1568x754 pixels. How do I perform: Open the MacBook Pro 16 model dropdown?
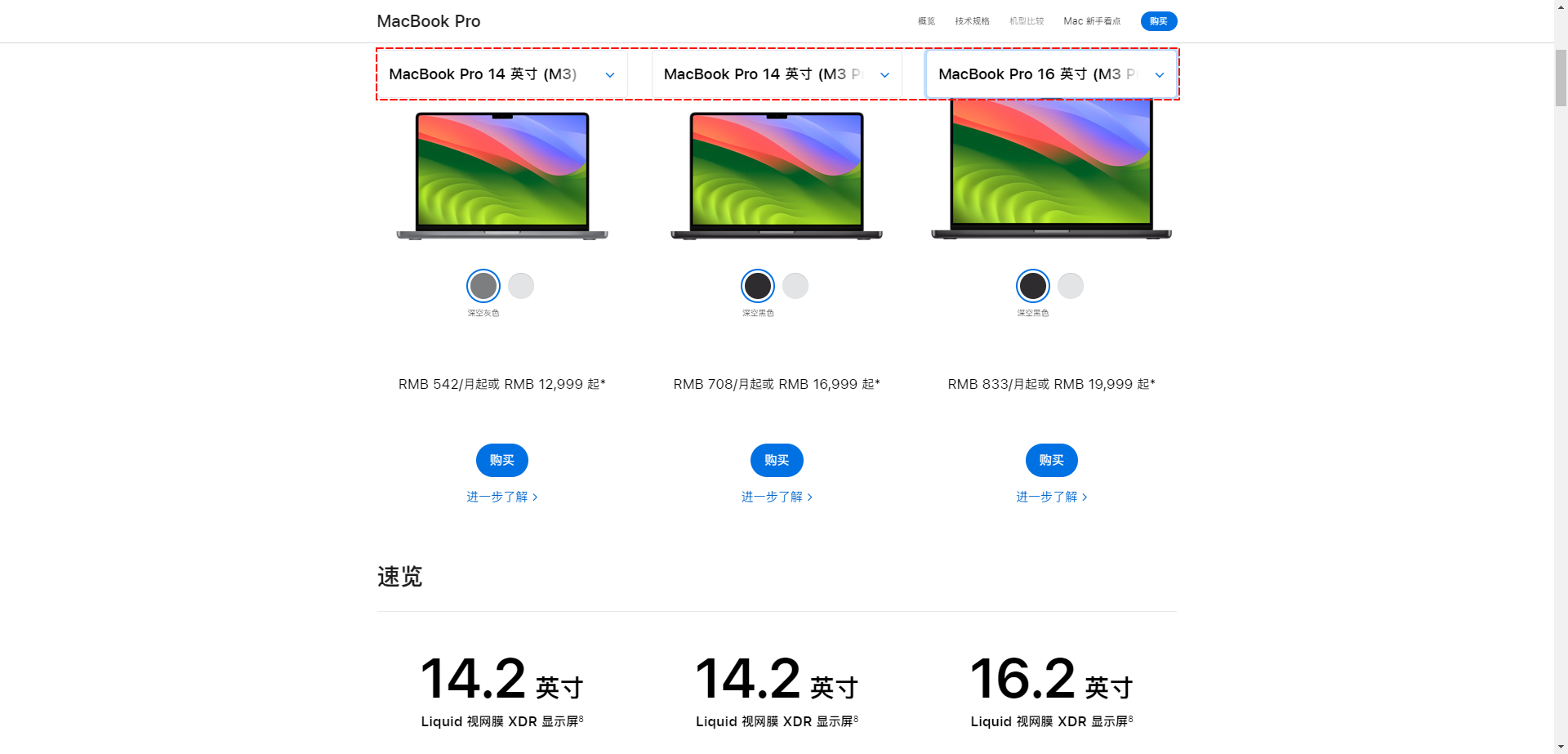(x=1051, y=74)
